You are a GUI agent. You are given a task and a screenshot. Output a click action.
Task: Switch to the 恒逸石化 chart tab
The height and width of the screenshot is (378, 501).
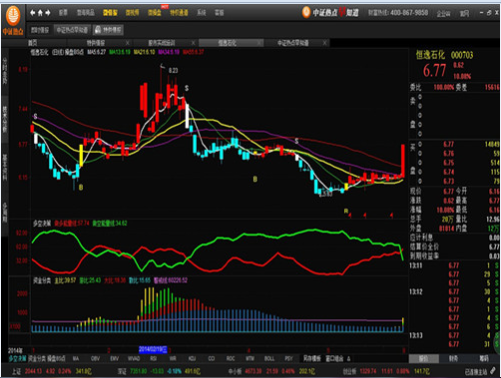point(227,43)
